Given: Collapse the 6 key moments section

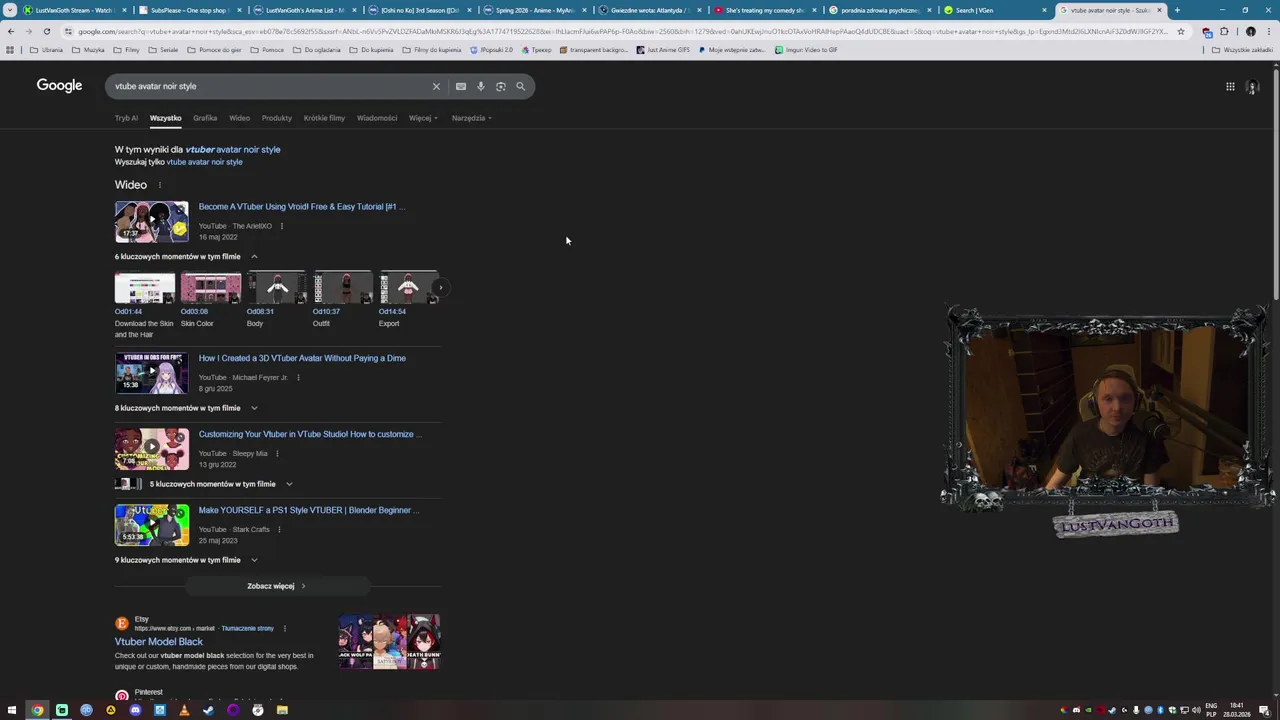Looking at the screenshot, I should (x=254, y=257).
